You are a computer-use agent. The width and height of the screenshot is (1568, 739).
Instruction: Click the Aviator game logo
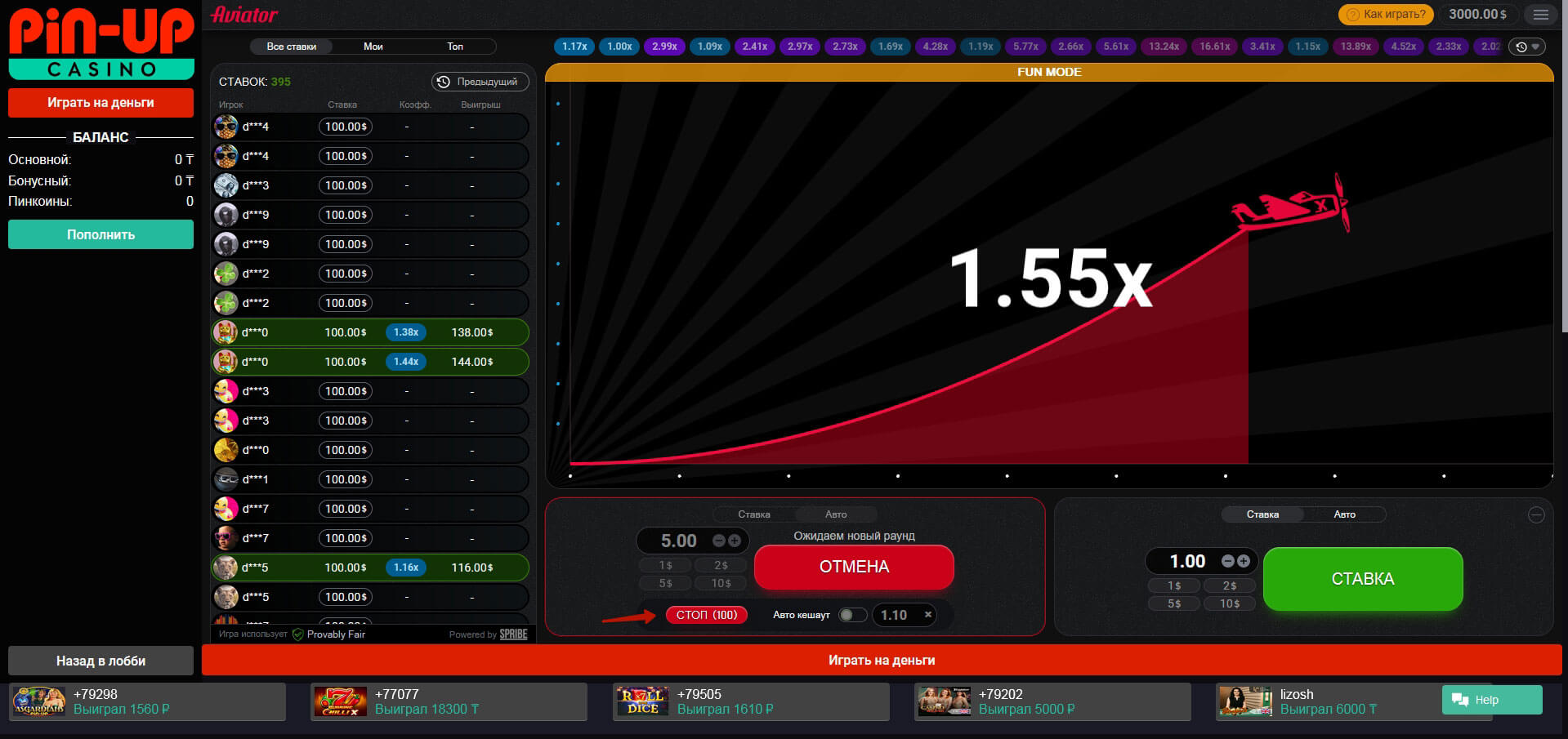[244, 15]
